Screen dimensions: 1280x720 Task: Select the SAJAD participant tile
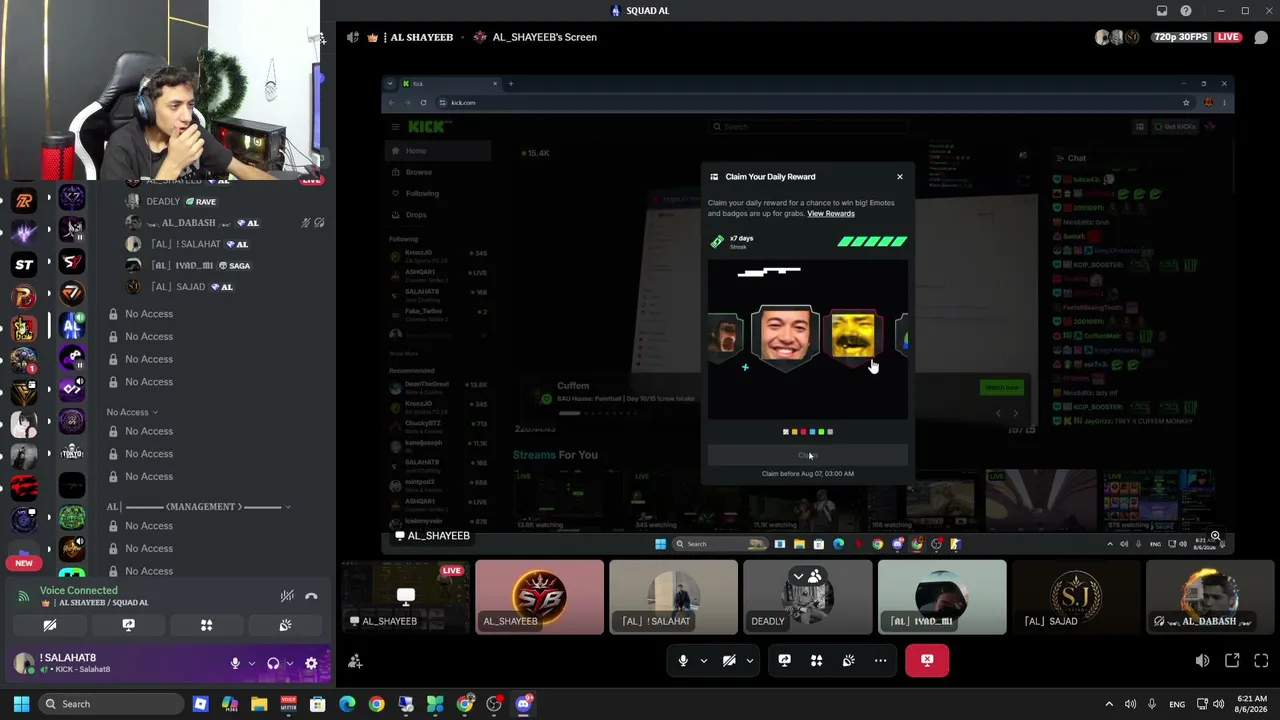click(x=1075, y=597)
